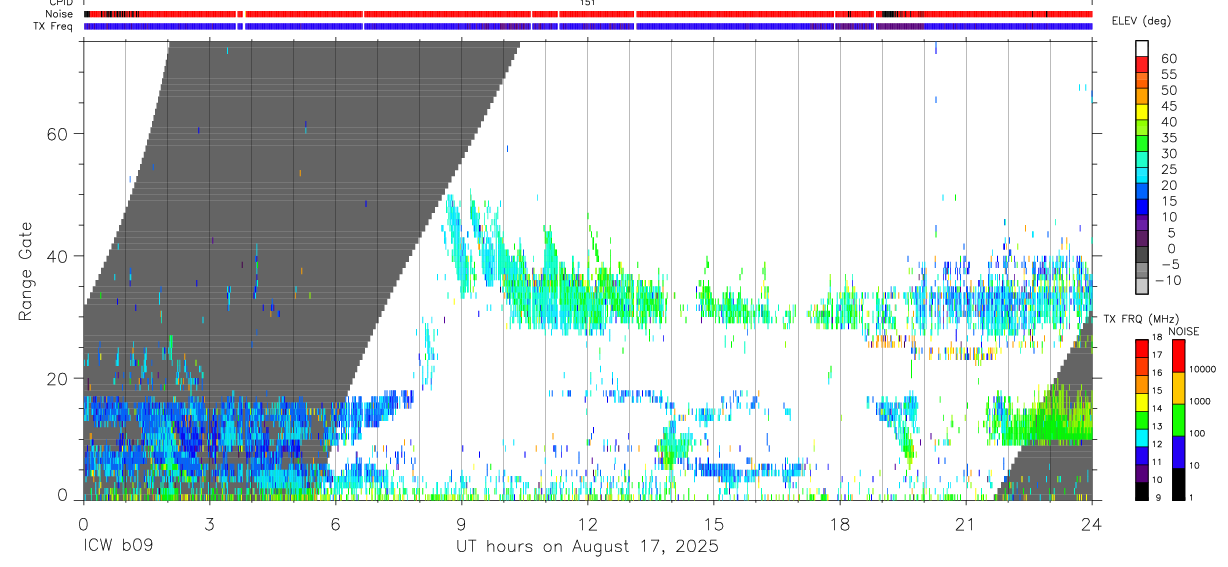Click the yellow 14 MHz TX FRQ block
This screenshot has width=1228, height=567.
pos(1141,402)
